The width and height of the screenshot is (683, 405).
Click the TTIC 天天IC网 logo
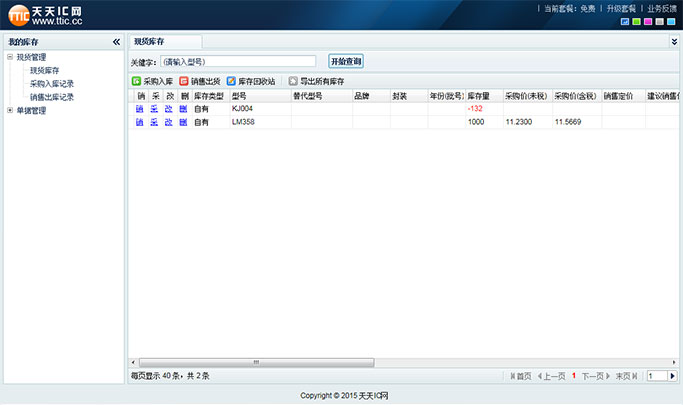(x=46, y=16)
